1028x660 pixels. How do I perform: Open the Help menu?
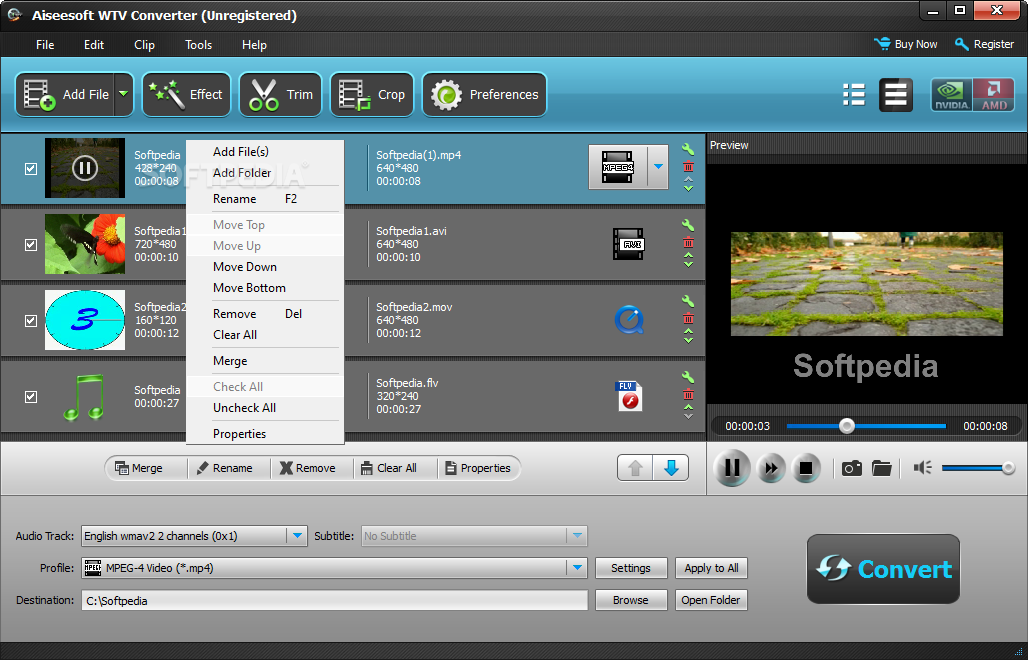[254, 45]
